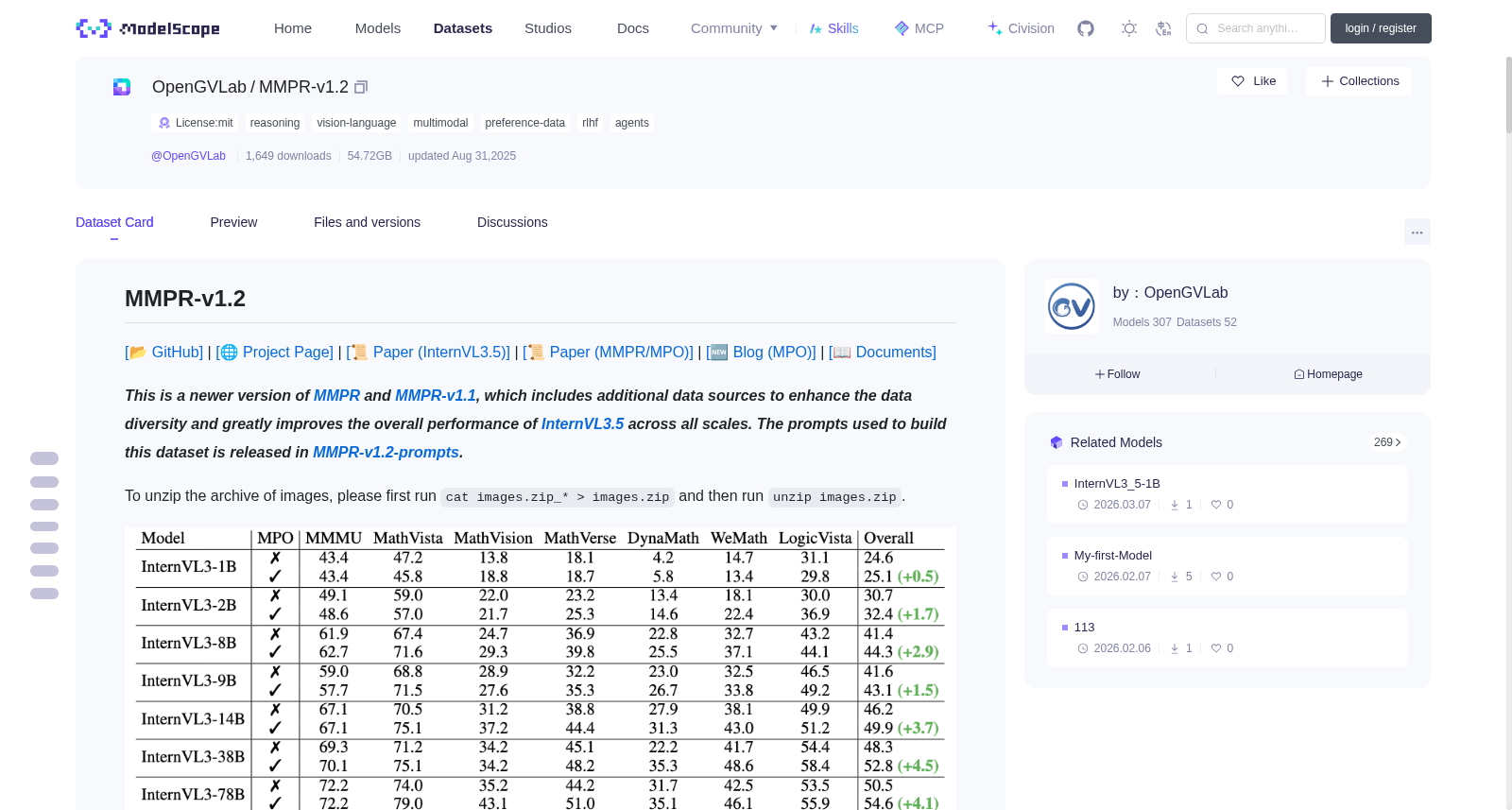Click the preference-data tag

click(525, 123)
